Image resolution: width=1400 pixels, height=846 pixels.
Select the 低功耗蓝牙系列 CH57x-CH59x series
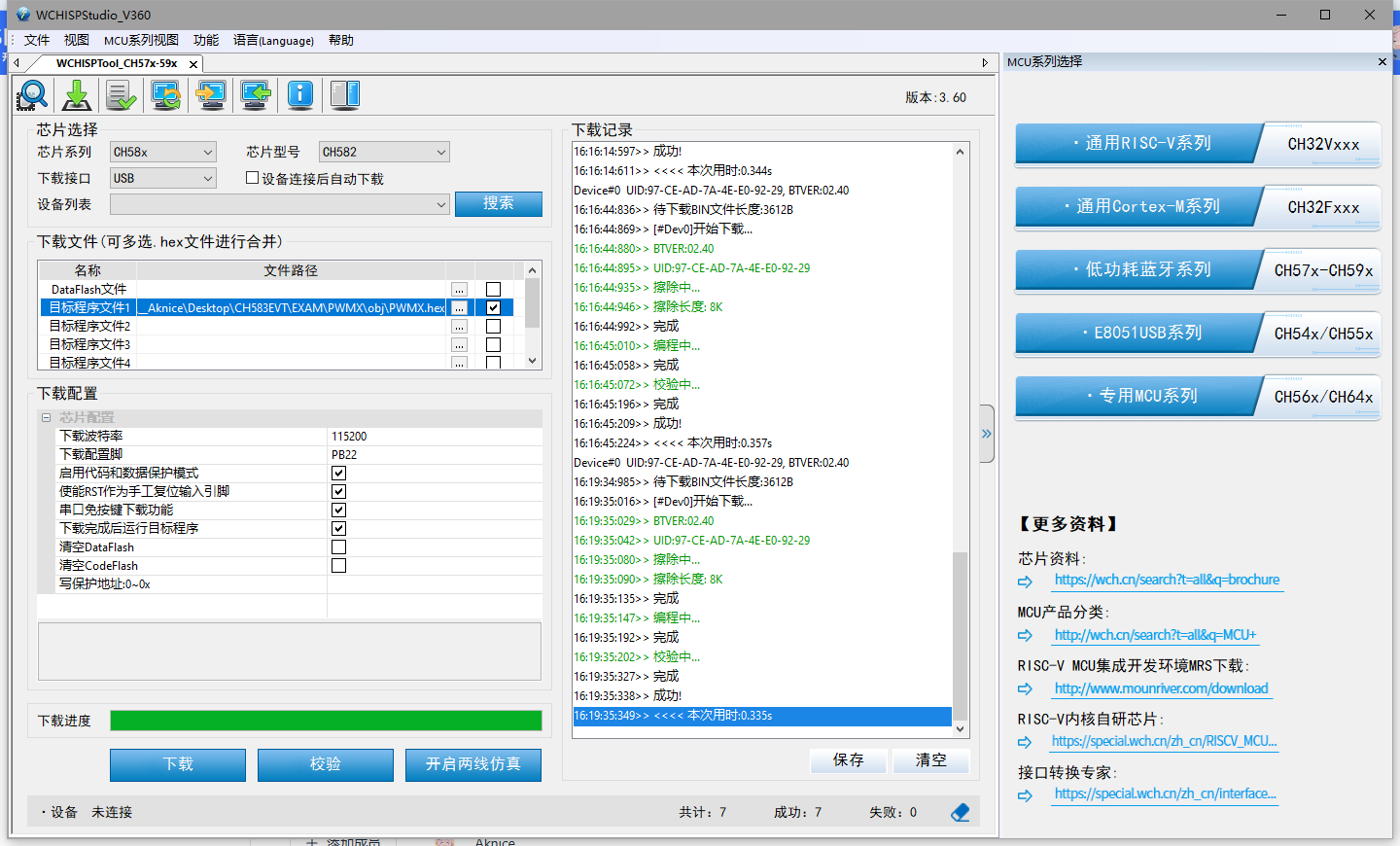coord(1198,270)
